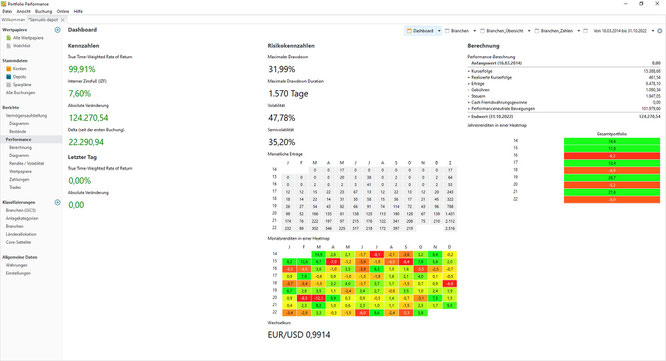666x361 pixels.
Task: Click the orange Konten icon in sidebar
Action: pos(8,68)
